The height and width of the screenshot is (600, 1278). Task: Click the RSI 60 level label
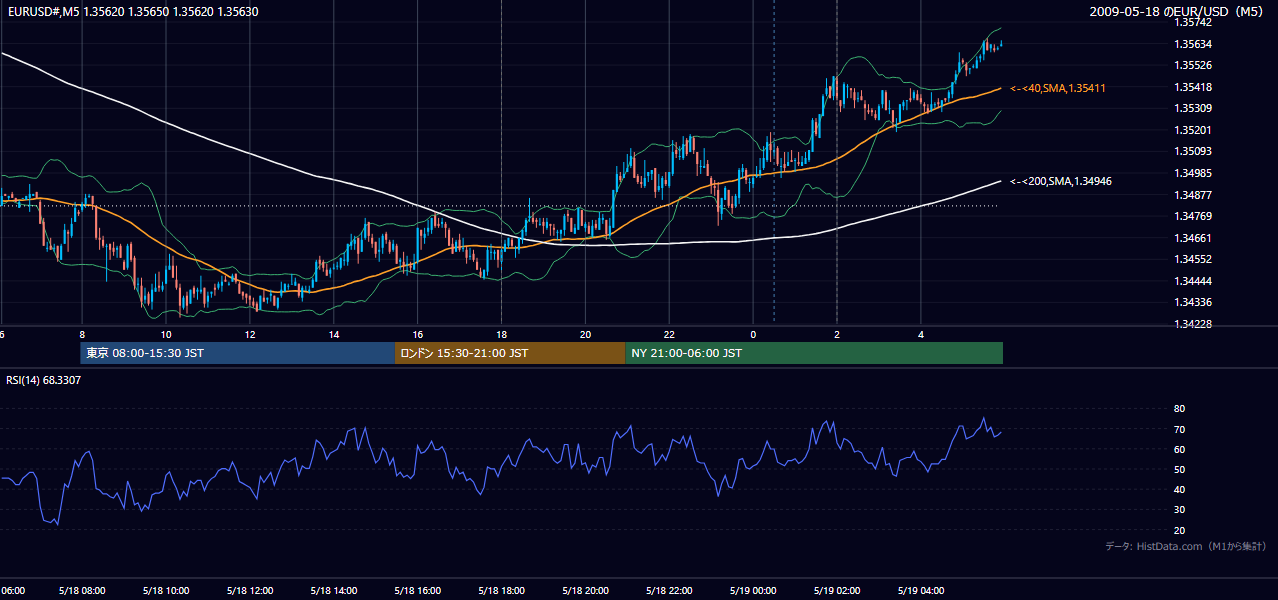[1179, 449]
